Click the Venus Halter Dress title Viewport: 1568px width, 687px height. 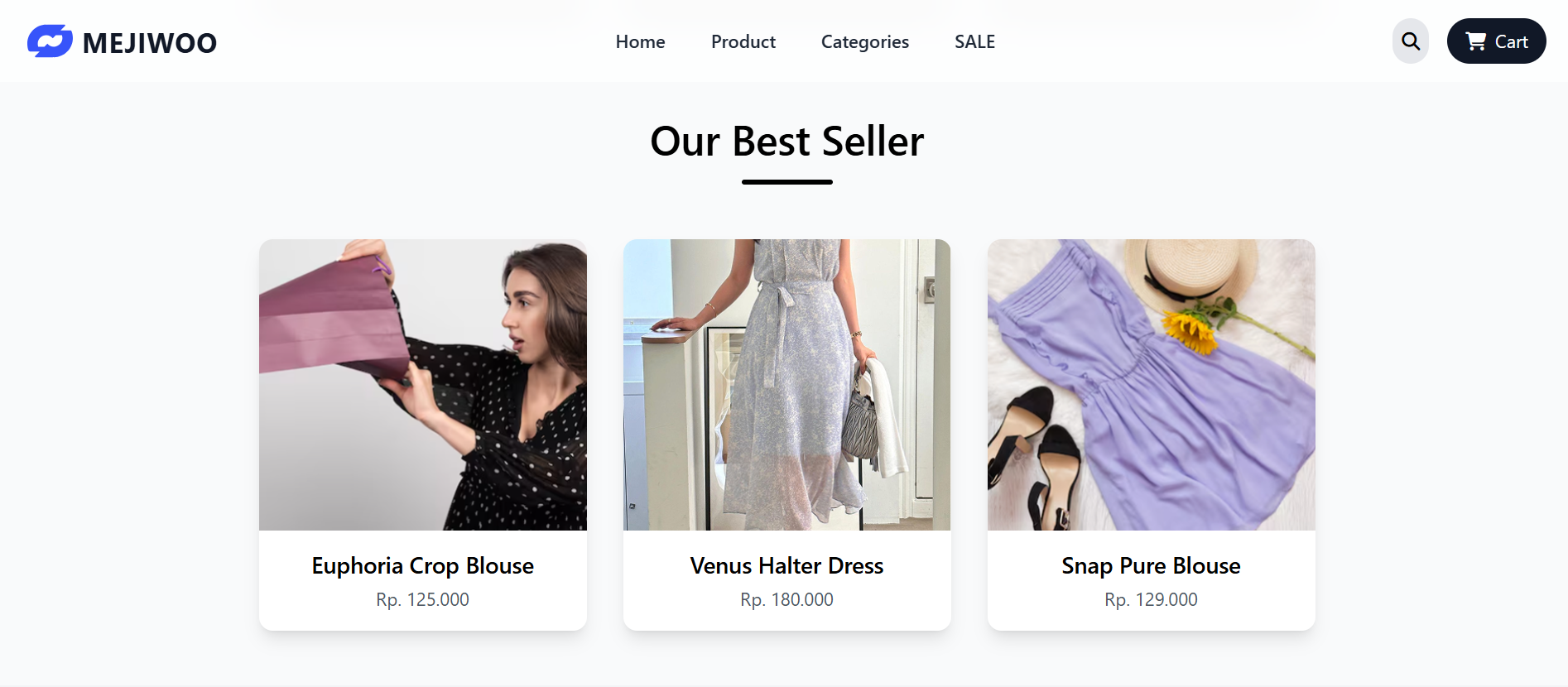pyautogui.click(x=786, y=565)
